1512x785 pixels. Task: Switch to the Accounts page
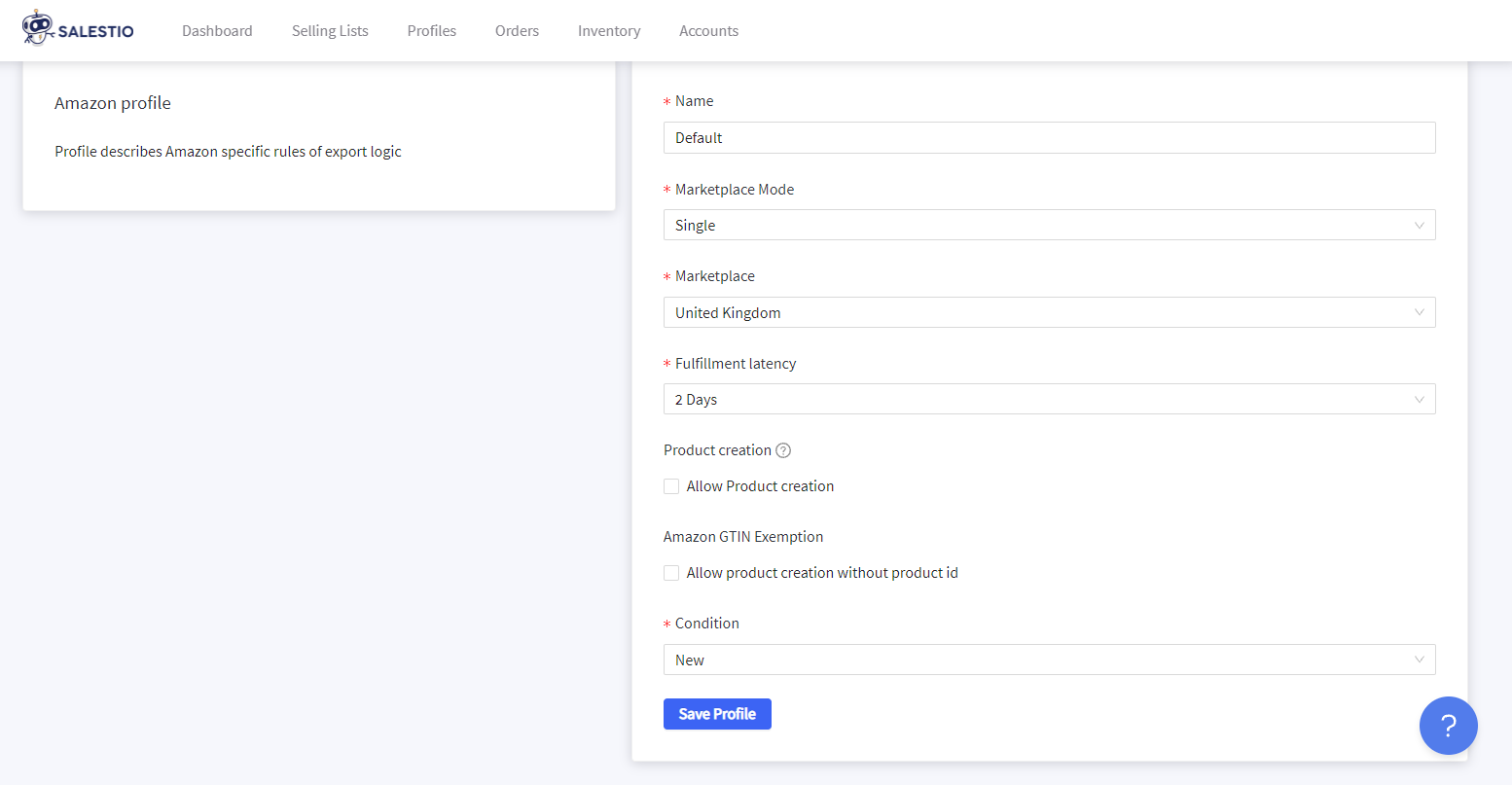point(708,31)
